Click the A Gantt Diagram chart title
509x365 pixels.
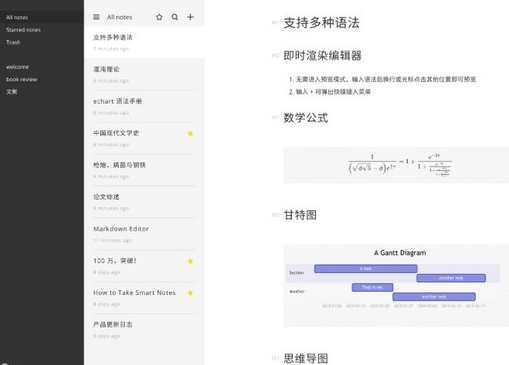pyautogui.click(x=400, y=253)
